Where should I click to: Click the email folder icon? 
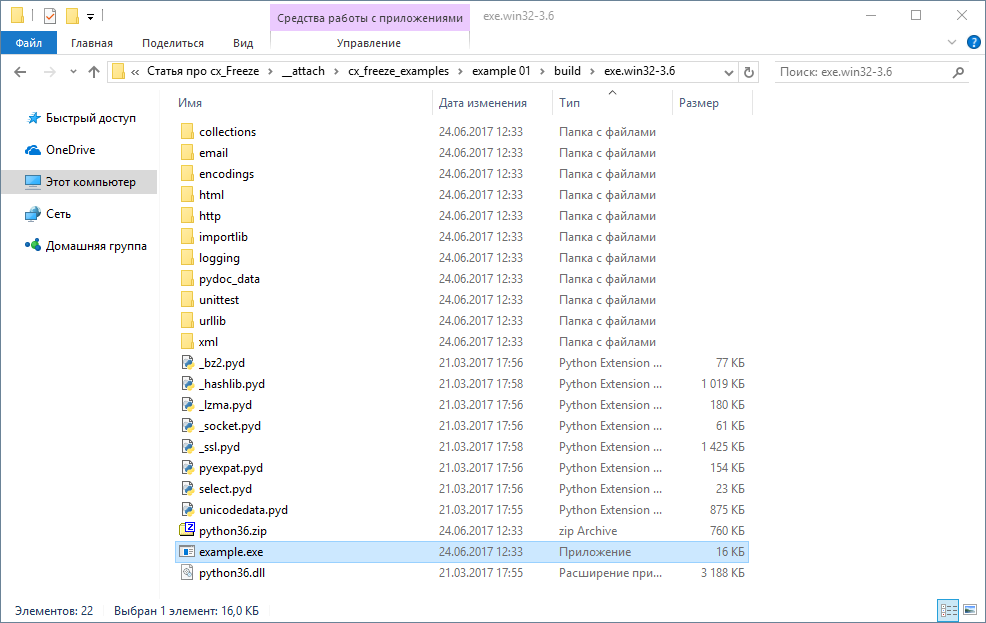coord(187,153)
